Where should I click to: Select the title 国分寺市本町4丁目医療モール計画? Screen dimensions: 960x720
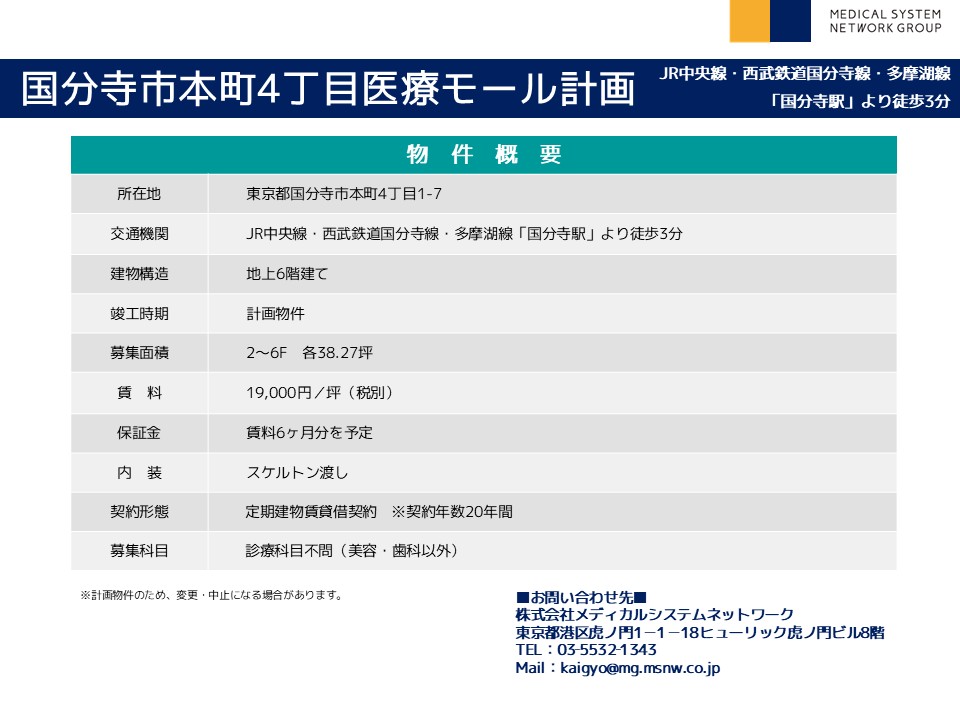click(x=329, y=89)
